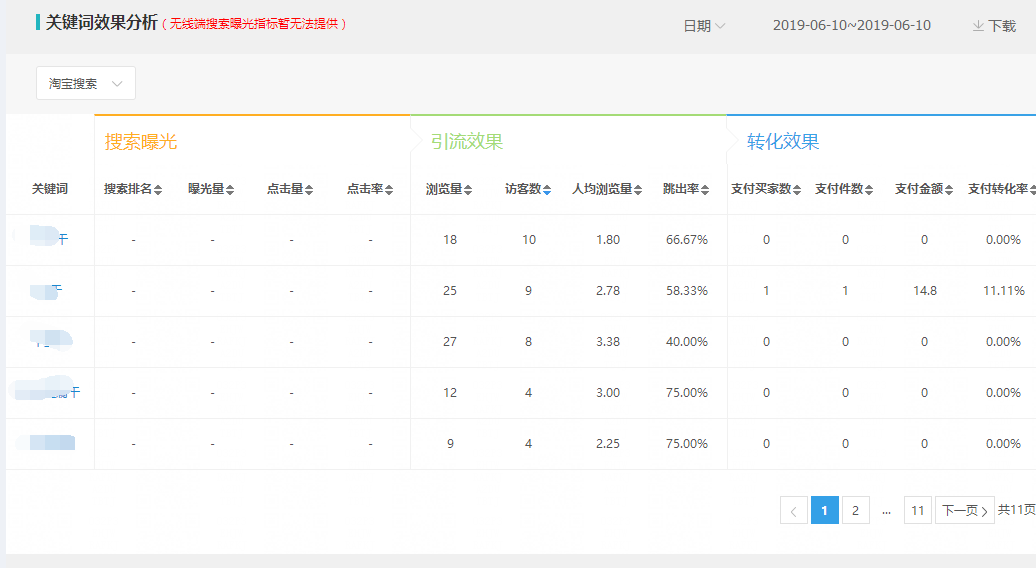The image size is (1036, 568).
Task: Sort by 人均浏览量 column arrows
Action: [638, 190]
